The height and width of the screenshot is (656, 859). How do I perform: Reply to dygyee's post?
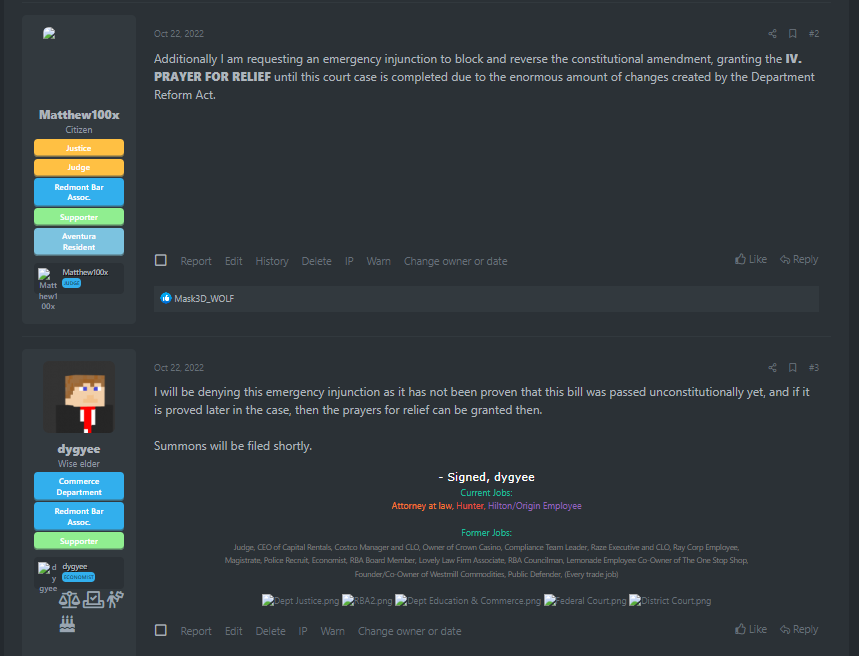point(798,630)
